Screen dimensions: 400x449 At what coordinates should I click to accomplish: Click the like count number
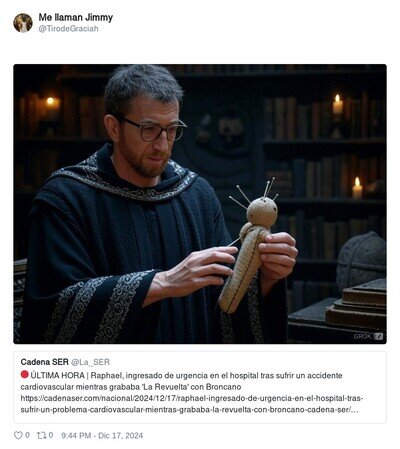point(27,435)
